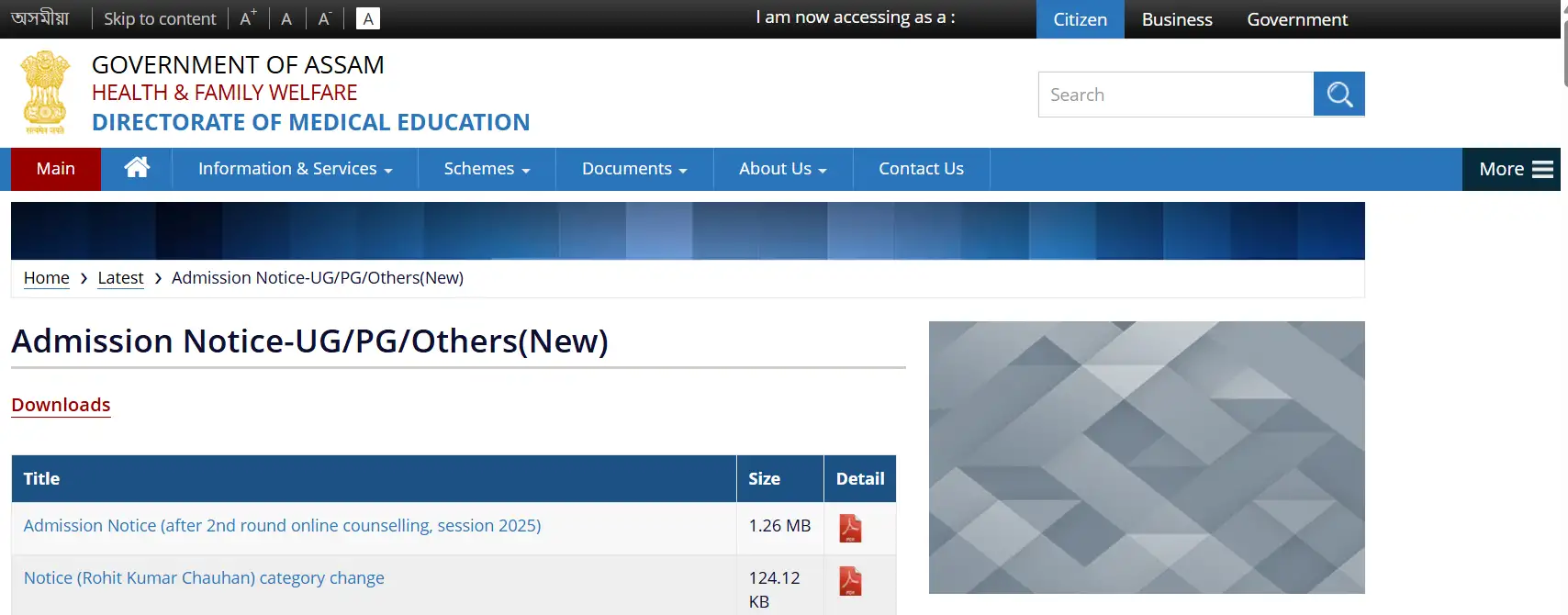Increase font size with A+ button
The height and width of the screenshot is (615, 1568).
tap(248, 18)
